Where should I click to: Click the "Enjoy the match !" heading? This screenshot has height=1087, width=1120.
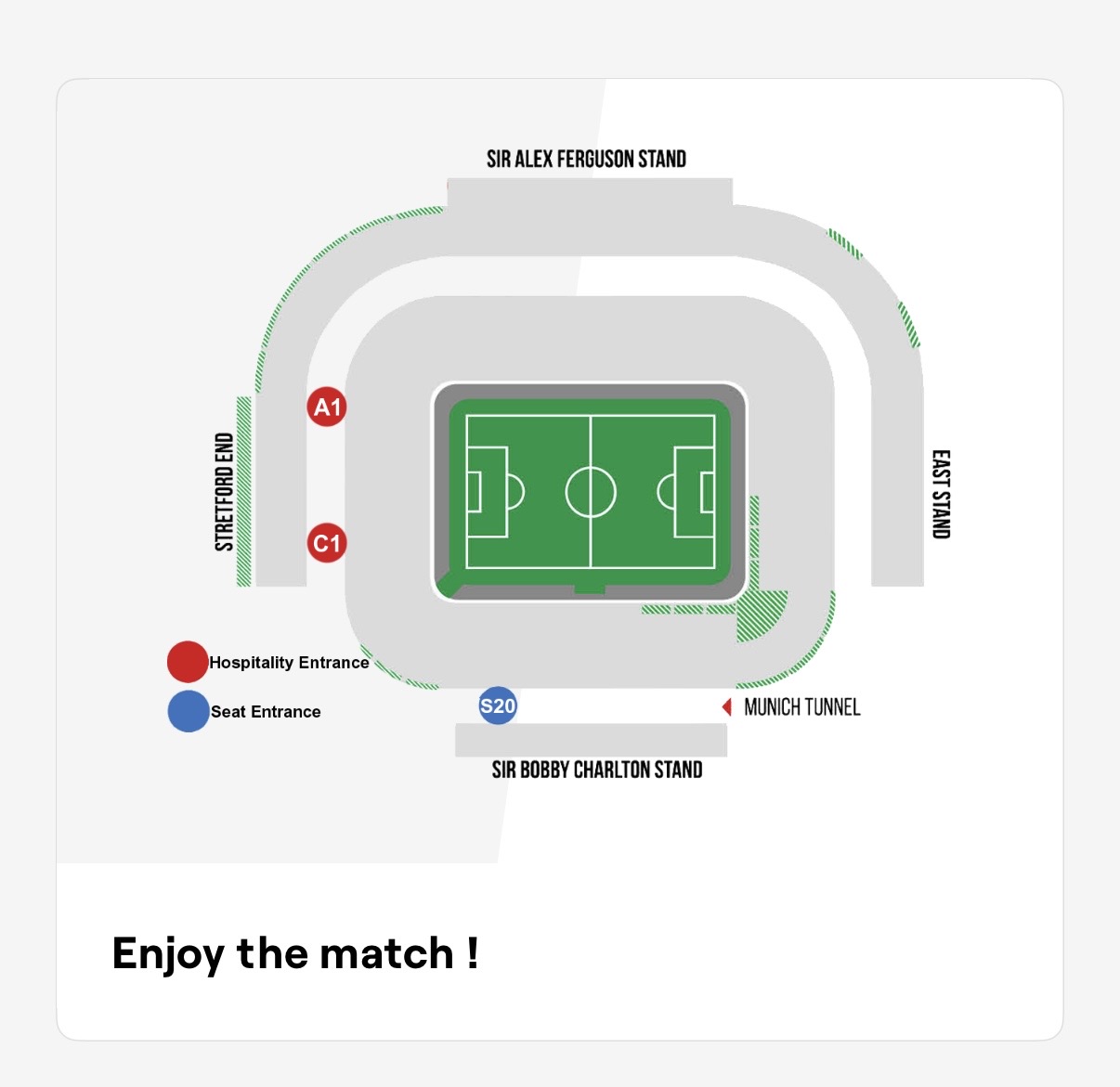tap(295, 953)
